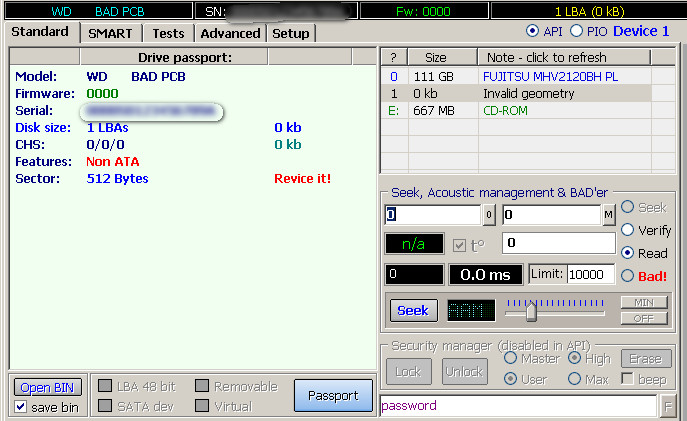The height and width of the screenshot is (421, 687).
Task: Click the Passport button
Action: (x=333, y=395)
